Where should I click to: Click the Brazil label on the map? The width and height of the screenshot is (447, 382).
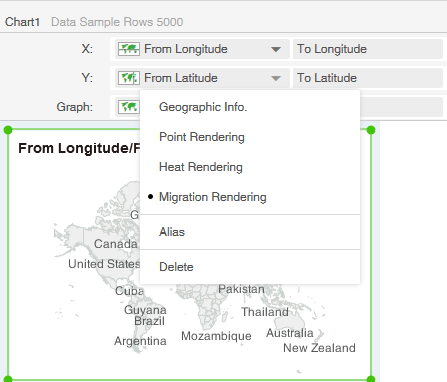coord(149,321)
